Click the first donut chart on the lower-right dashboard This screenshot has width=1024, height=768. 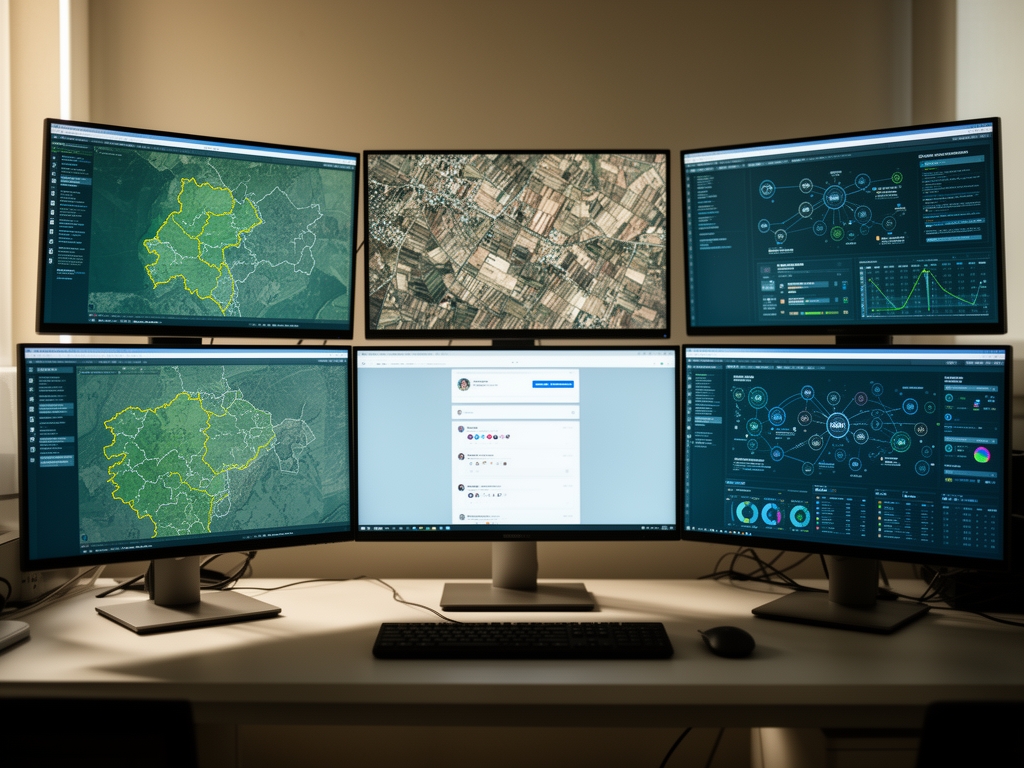747,513
